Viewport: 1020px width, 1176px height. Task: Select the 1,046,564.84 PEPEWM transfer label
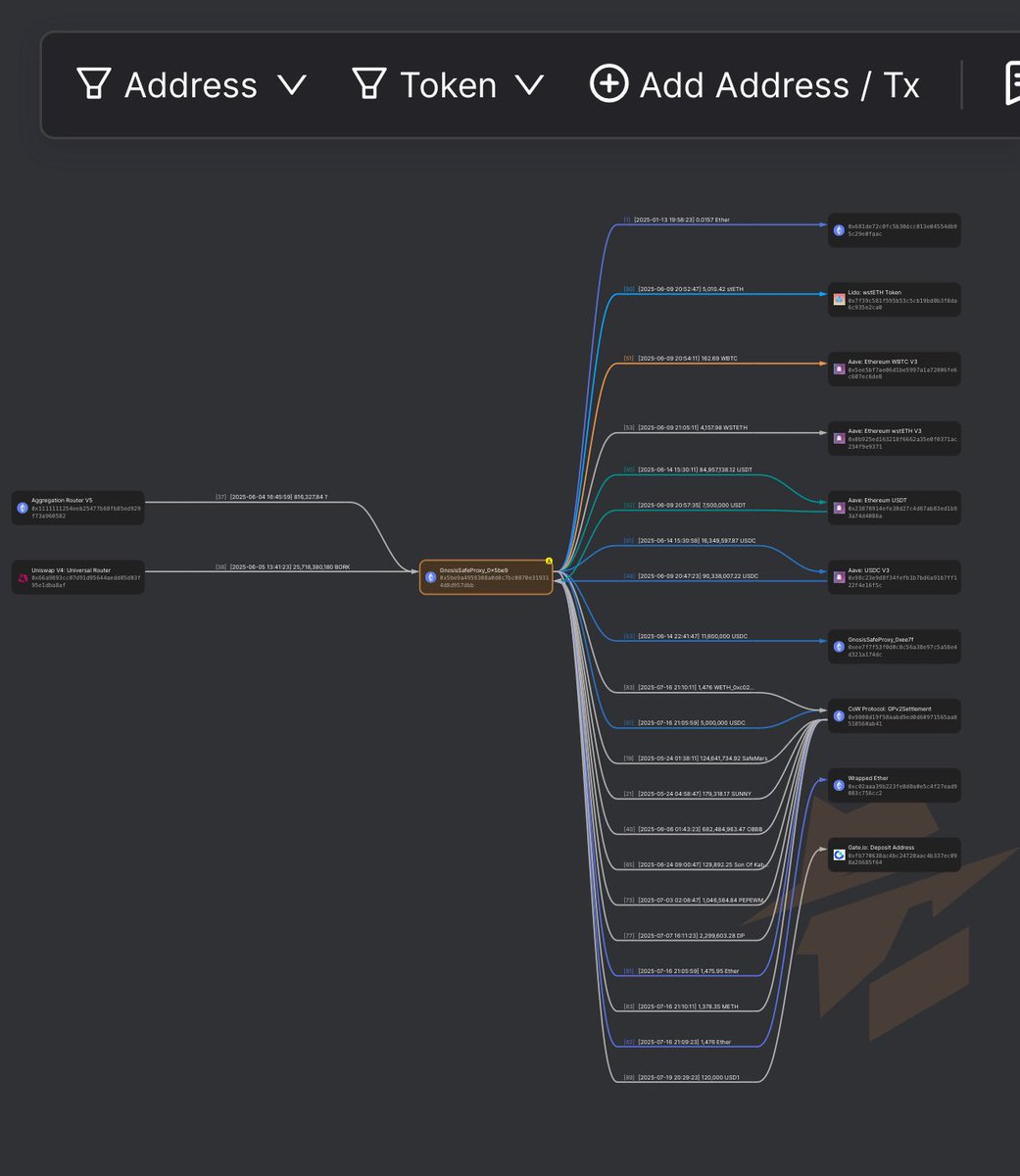pyautogui.click(x=693, y=900)
